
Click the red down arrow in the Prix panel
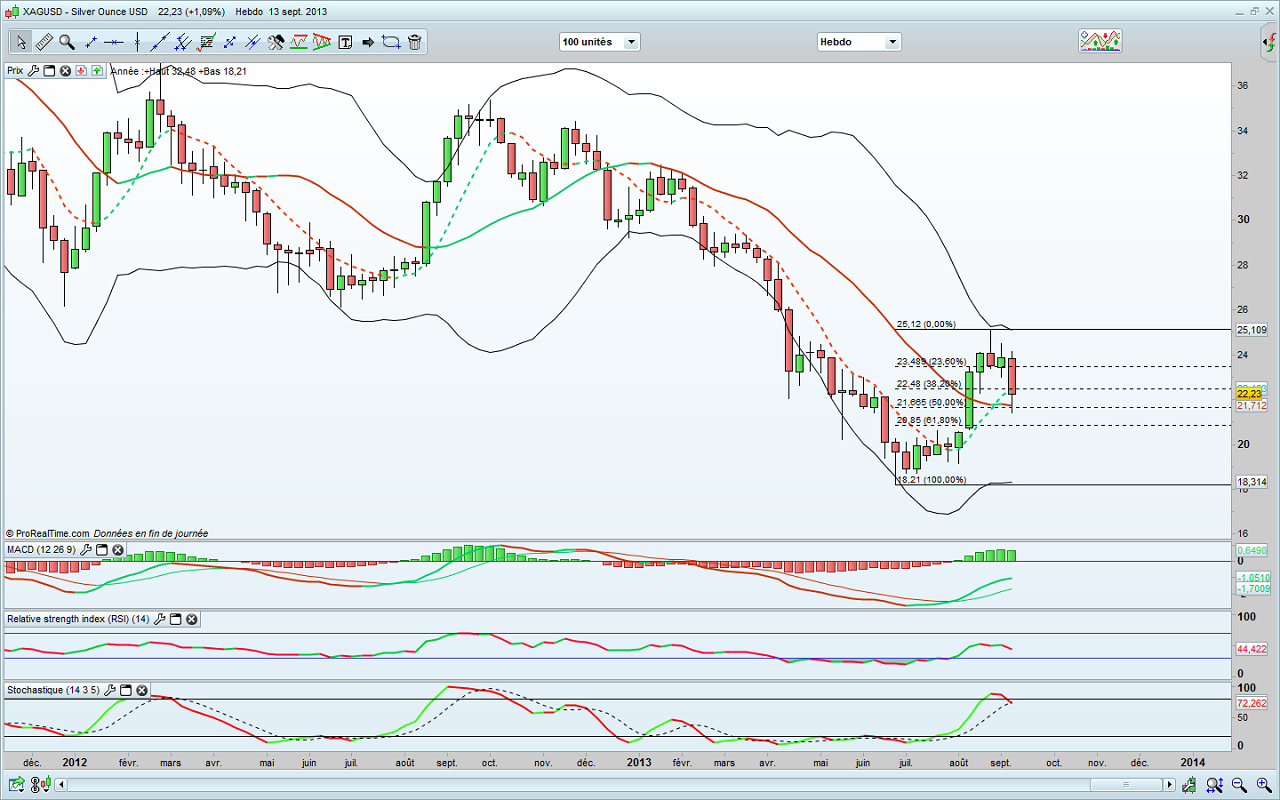(x=82, y=71)
